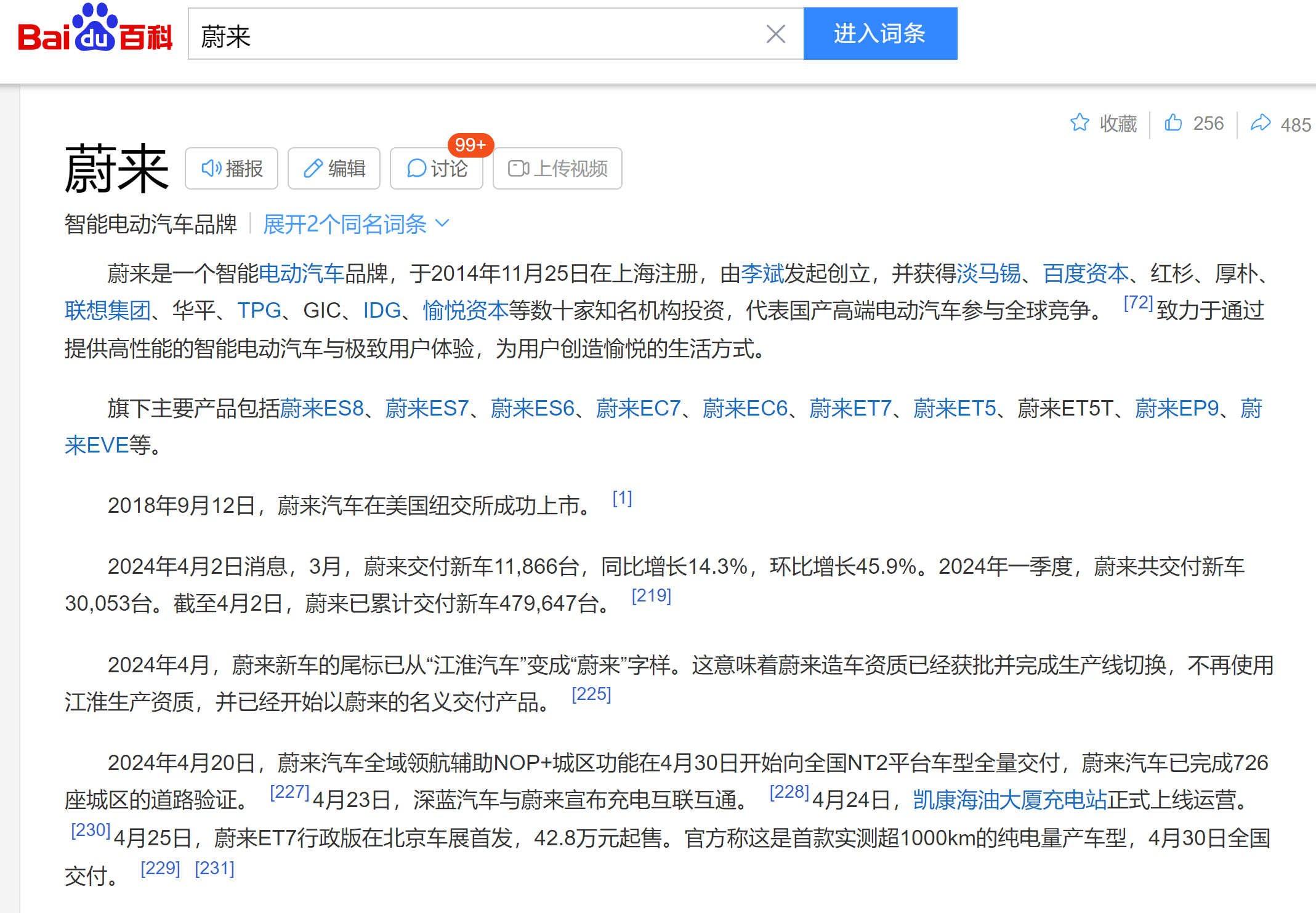Click reference [225]
Screen dimensions: 1316x913
pyautogui.click(x=591, y=694)
